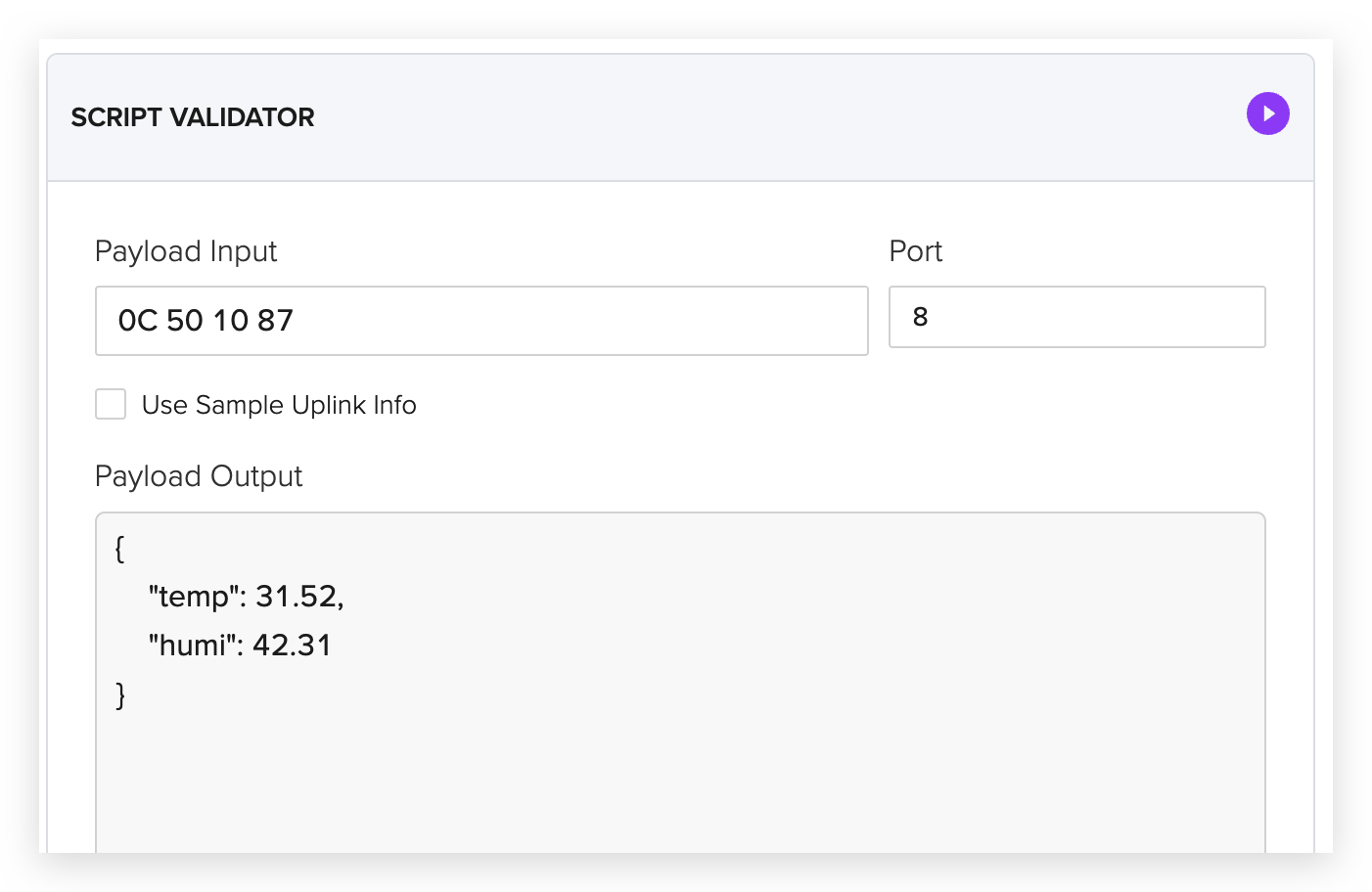Enable the Use Sample Uplink Info checkbox
This screenshot has width=1372, height=892.
[111, 404]
